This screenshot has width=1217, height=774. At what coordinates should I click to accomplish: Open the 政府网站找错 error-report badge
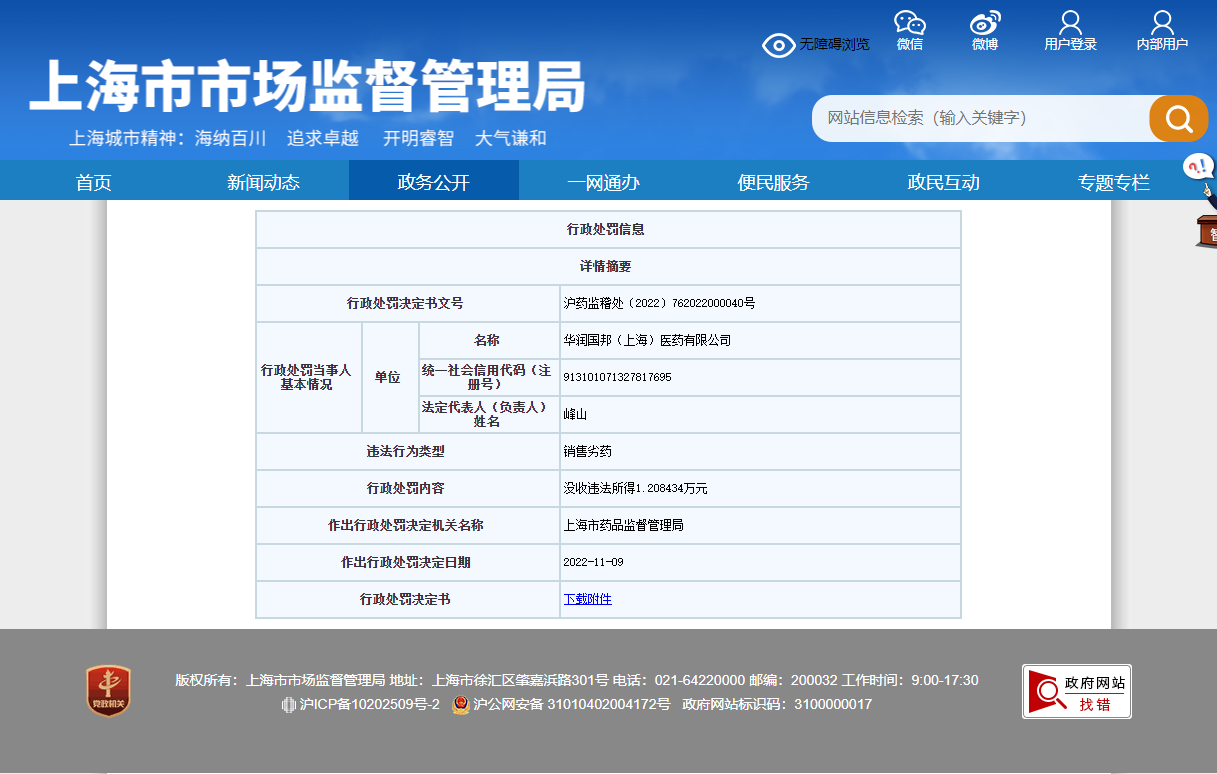[x=1076, y=691]
